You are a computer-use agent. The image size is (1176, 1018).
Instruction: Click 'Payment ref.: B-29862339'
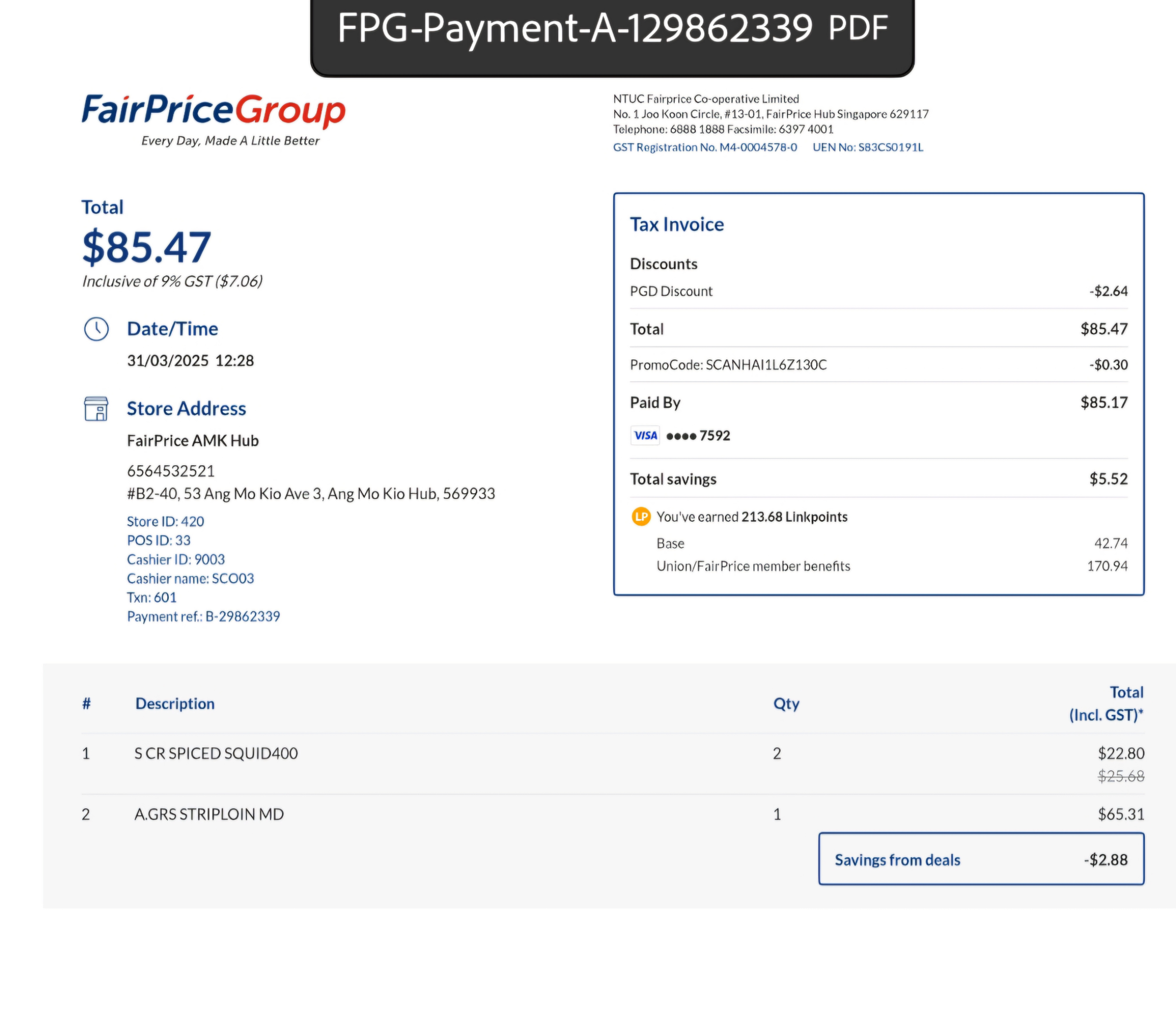(203, 616)
